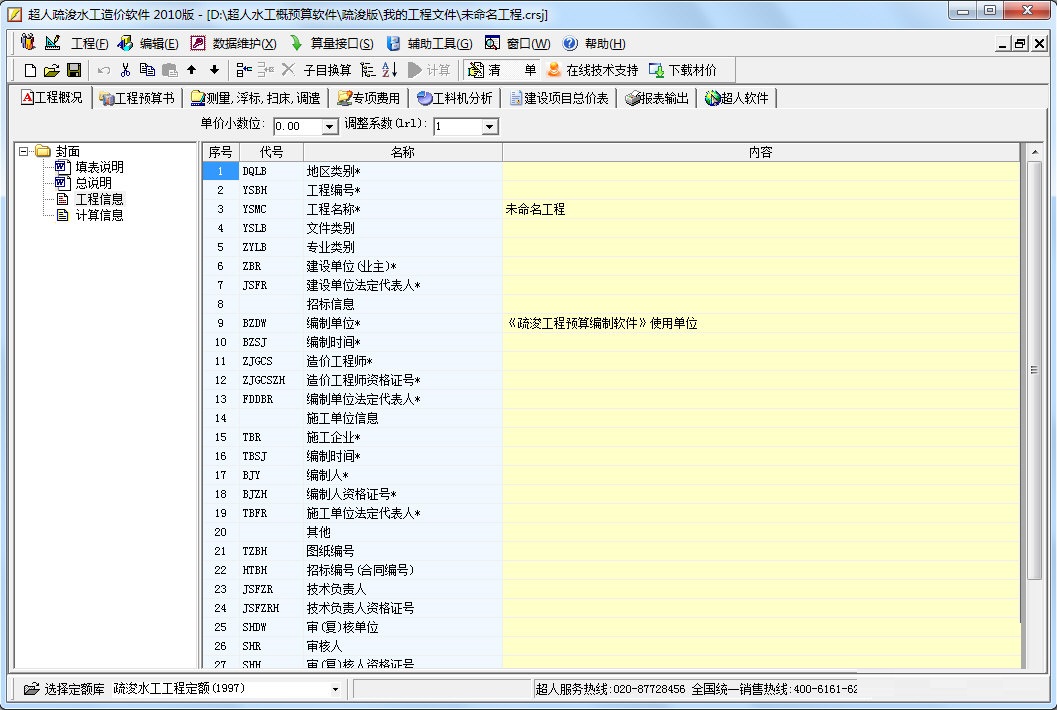This screenshot has height=710, width=1057.
Task: Switch to the 工程概况 tab
Action: pos(52,98)
